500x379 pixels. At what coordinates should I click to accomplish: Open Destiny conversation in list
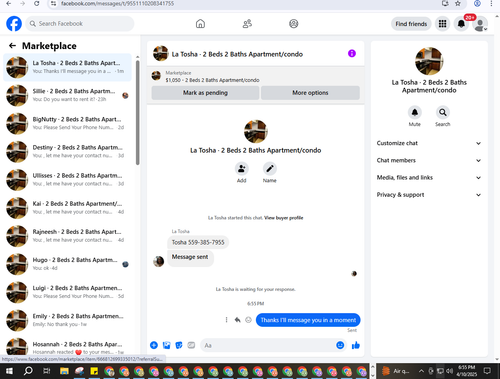click(x=67, y=152)
